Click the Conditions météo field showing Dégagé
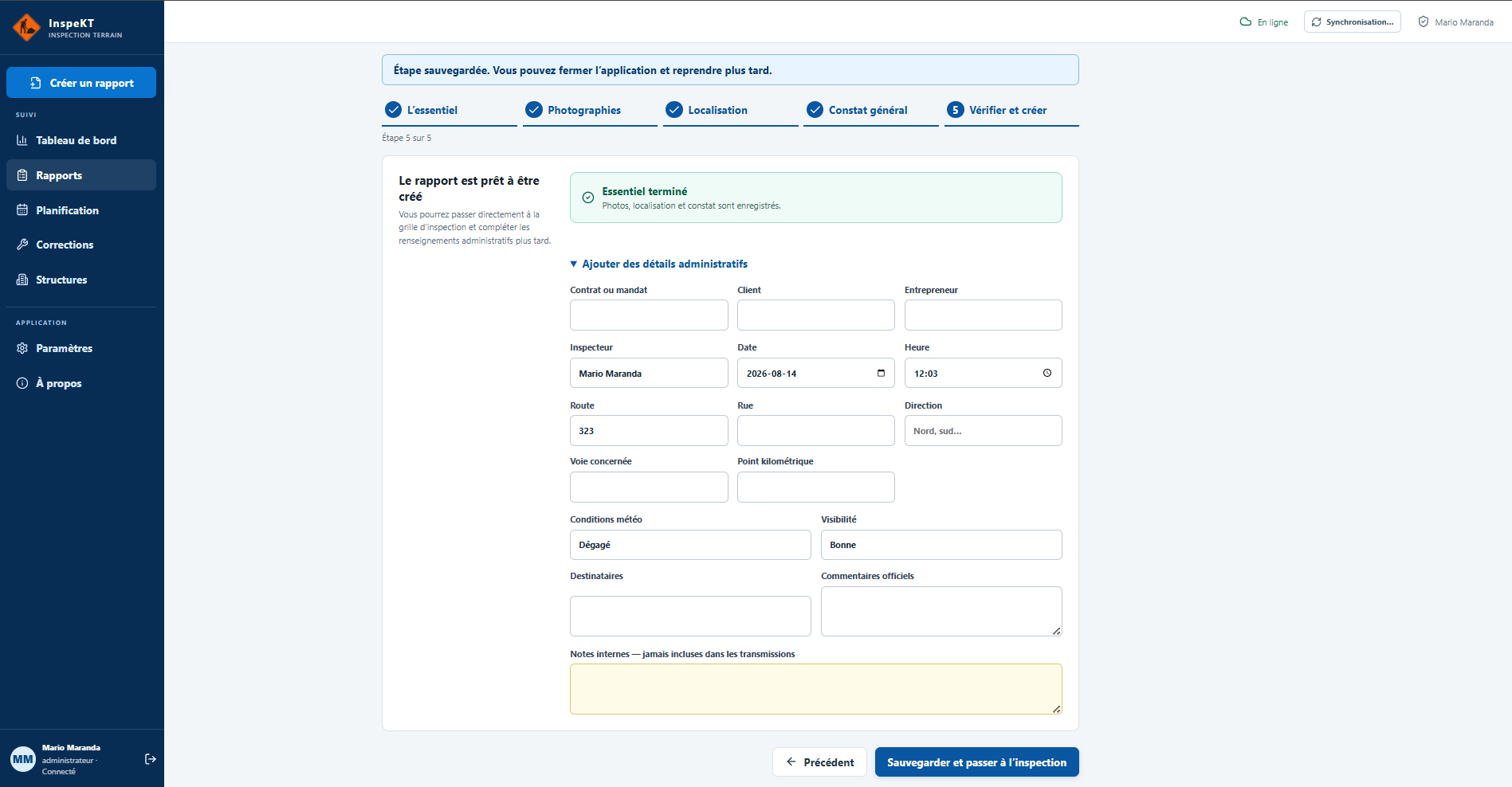The width and height of the screenshot is (1512, 787). (690, 545)
